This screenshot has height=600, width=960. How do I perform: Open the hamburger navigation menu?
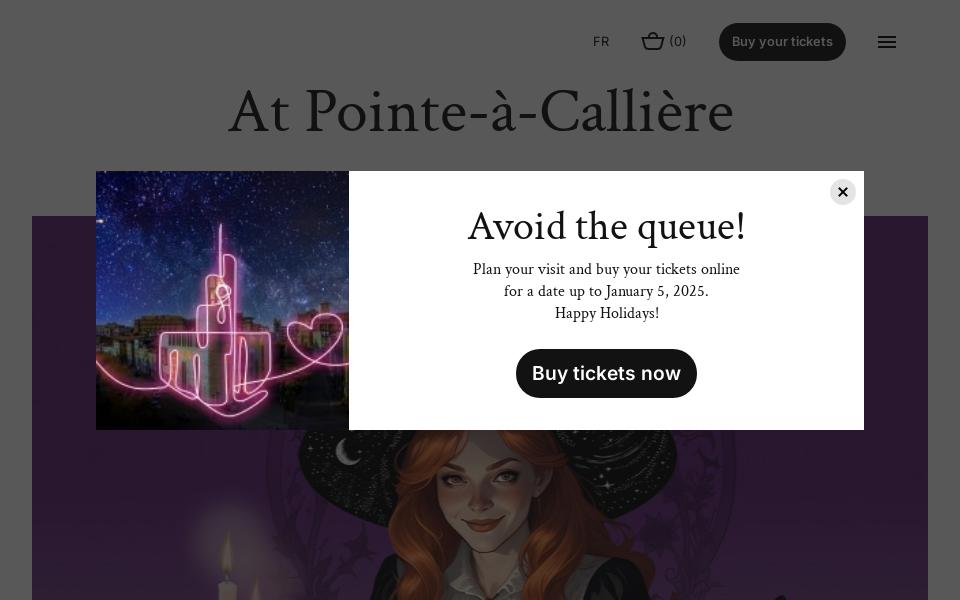[x=887, y=42]
